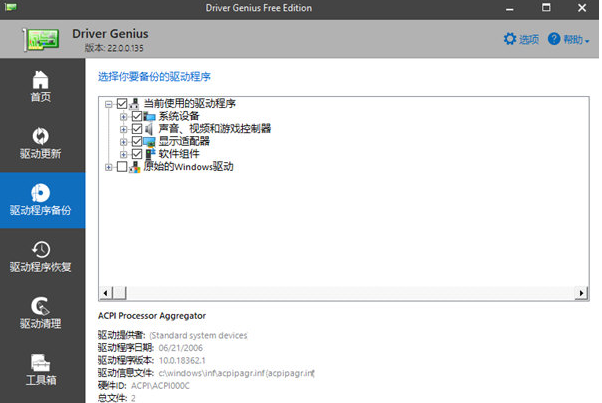Screen dimensions: 602x403
Task: Click the Driver Genius logo icon
Action: [40, 39]
